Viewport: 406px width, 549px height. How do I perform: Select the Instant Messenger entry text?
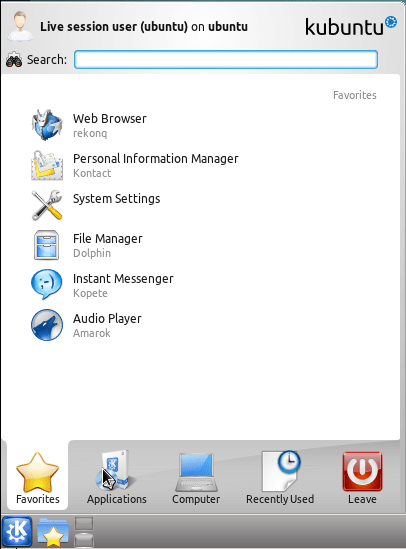pos(123,279)
